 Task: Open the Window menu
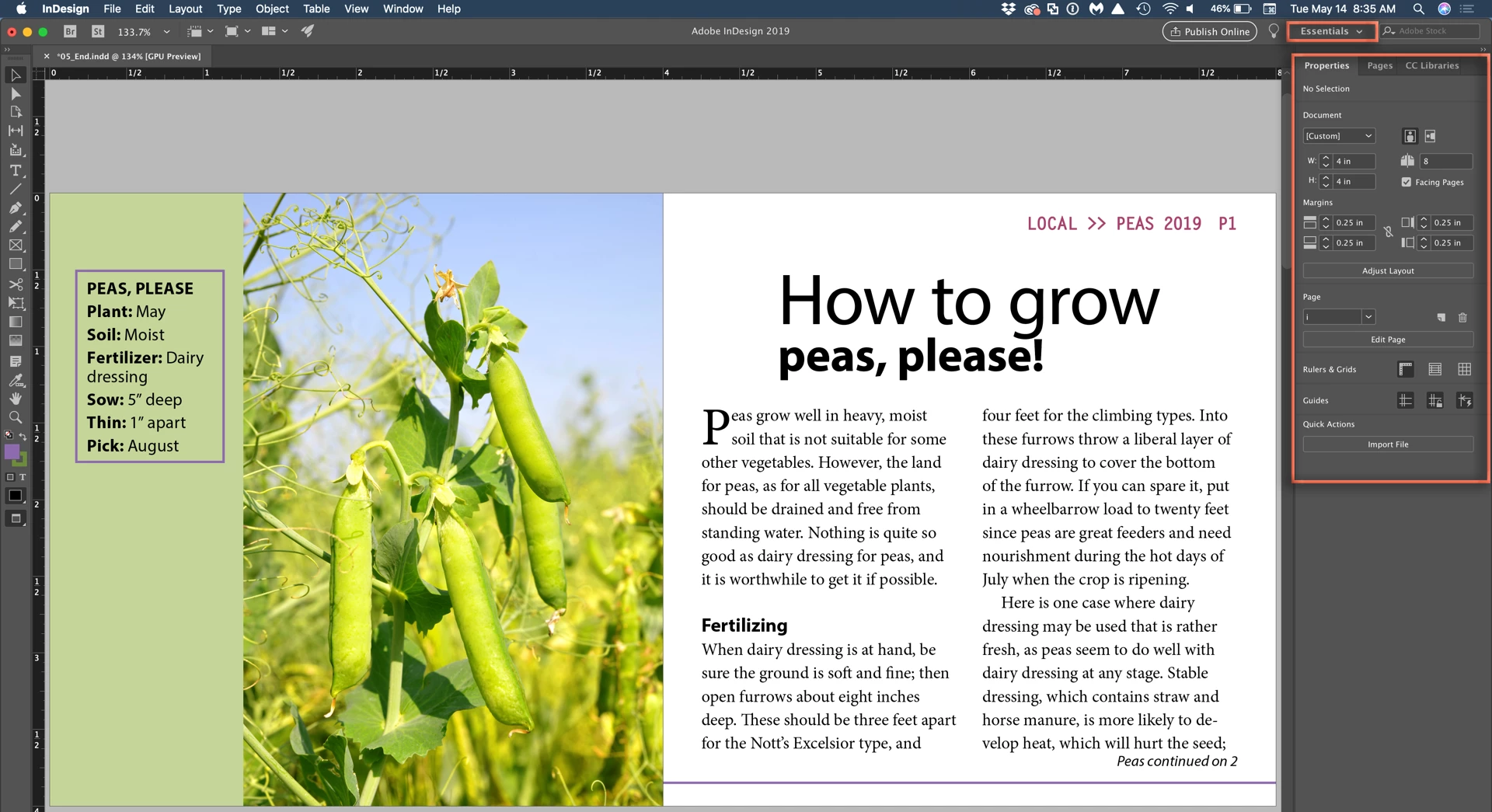click(403, 9)
